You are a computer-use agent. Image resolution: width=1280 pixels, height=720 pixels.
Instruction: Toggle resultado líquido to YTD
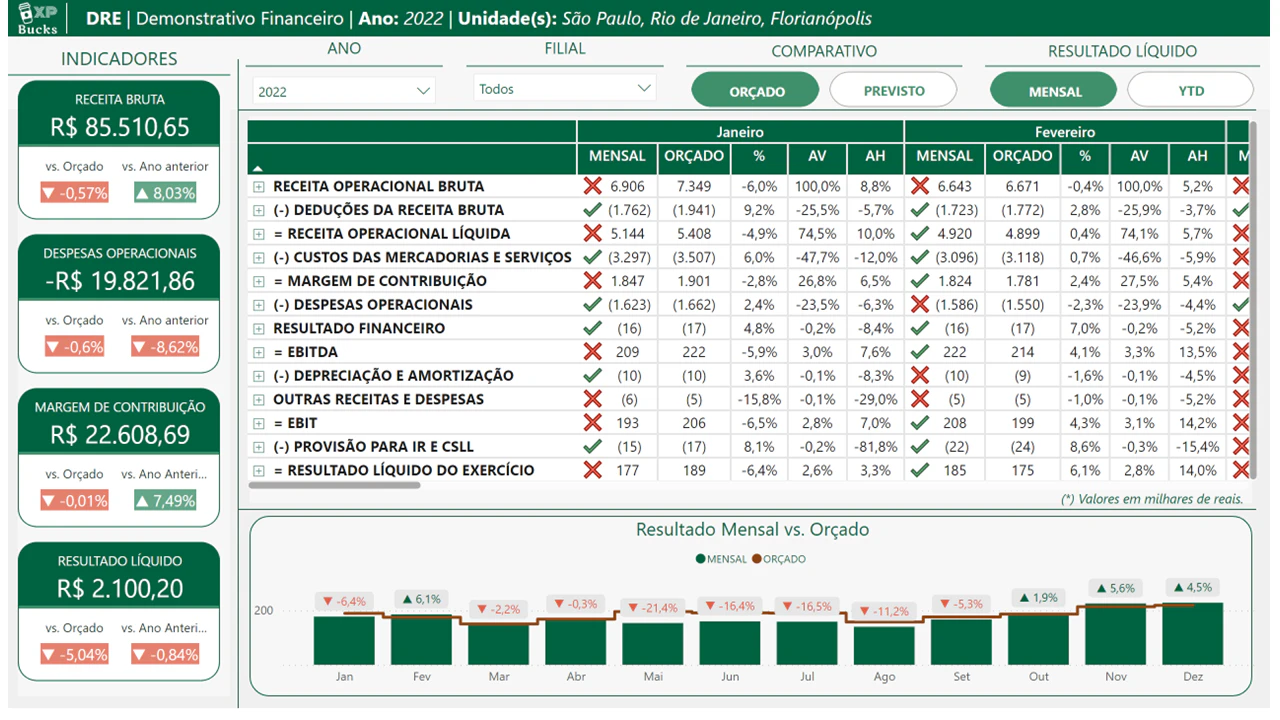[1190, 91]
